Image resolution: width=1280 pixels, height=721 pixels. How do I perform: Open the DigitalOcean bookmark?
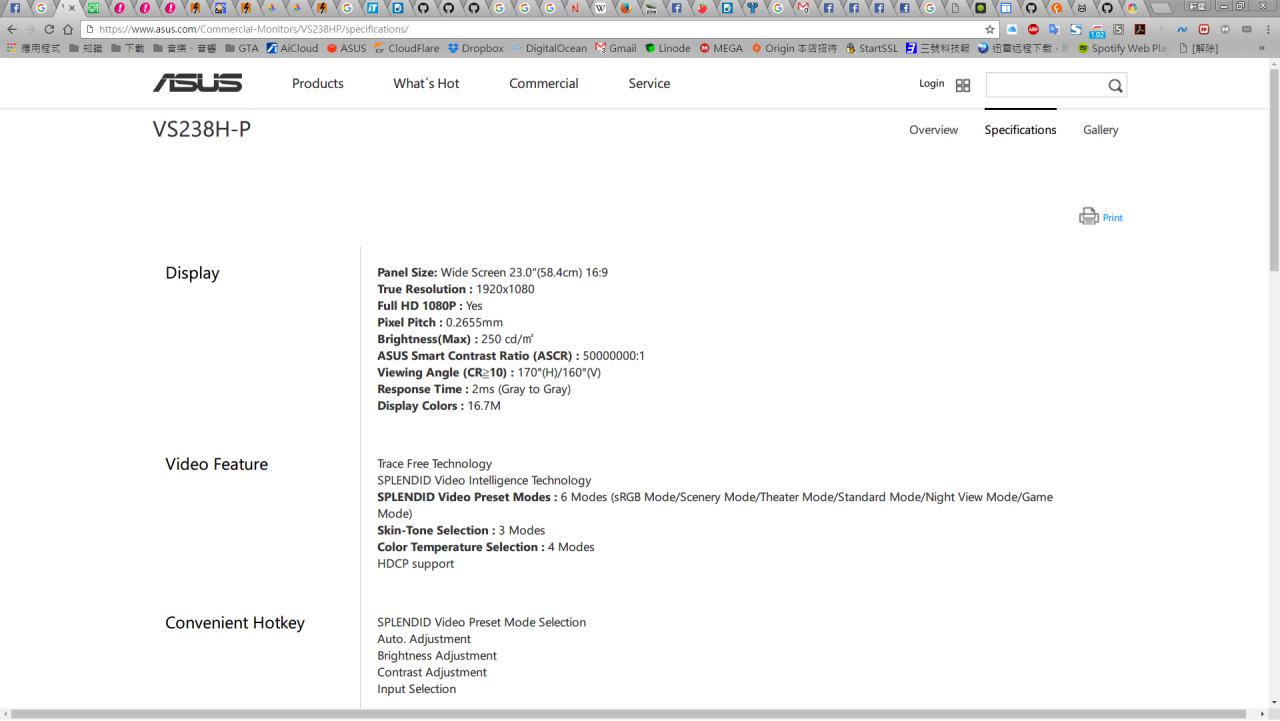(x=549, y=48)
